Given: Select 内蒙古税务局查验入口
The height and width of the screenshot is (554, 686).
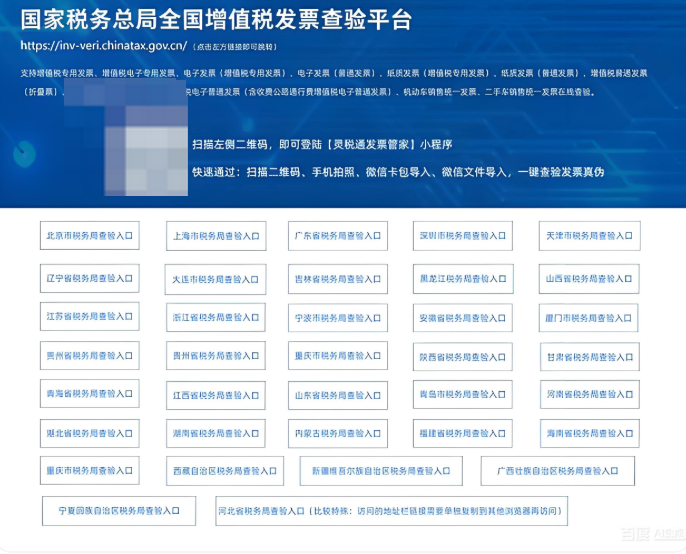Looking at the screenshot, I should click(x=338, y=434).
